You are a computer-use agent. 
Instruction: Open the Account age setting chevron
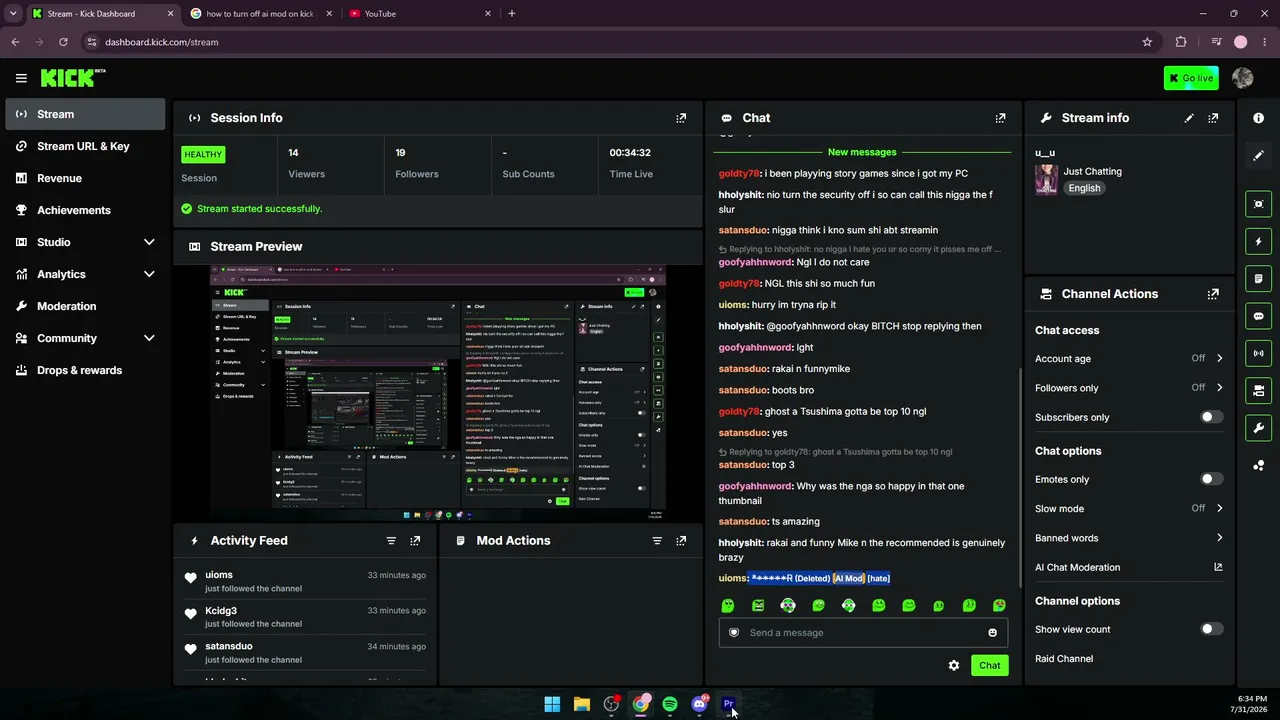pyautogui.click(x=1219, y=358)
